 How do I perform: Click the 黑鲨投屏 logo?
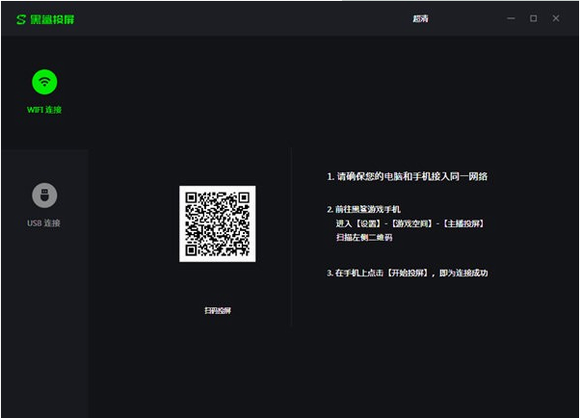pyautogui.click(x=45, y=19)
